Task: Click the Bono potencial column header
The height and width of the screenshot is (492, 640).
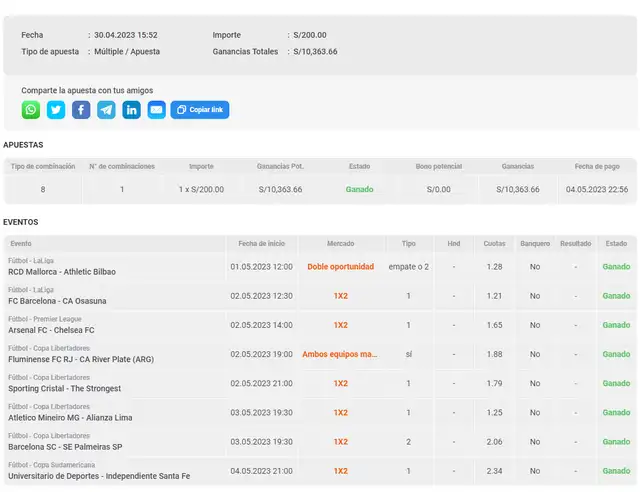Action: pyautogui.click(x=439, y=167)
